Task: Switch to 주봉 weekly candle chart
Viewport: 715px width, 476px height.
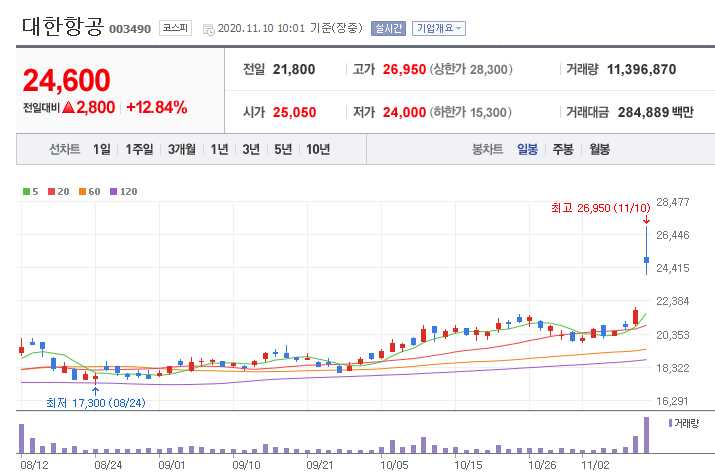Action: [x=563, y=149]
